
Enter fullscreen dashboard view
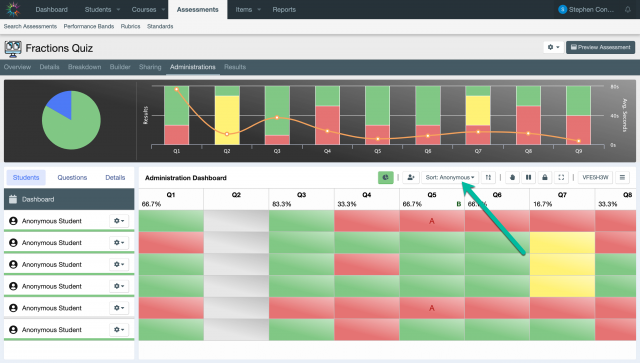[561, 178]
